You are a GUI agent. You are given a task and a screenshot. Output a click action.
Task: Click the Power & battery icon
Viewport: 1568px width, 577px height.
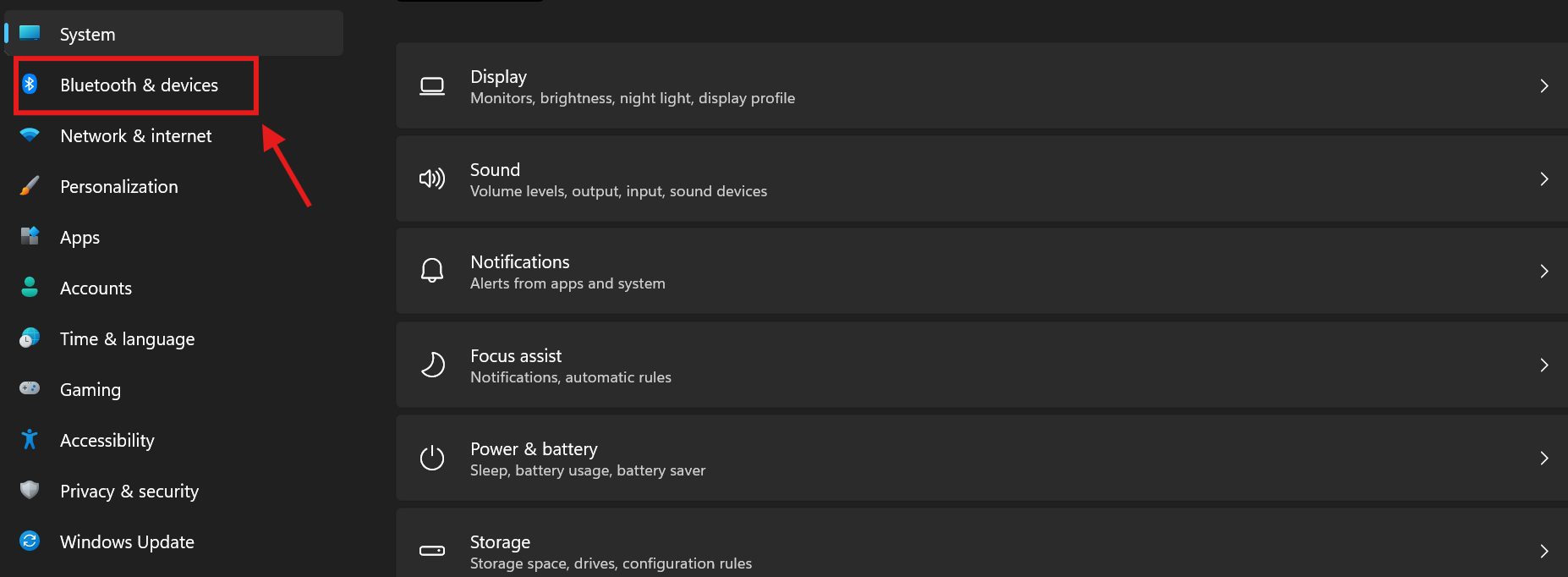[432, 458]
